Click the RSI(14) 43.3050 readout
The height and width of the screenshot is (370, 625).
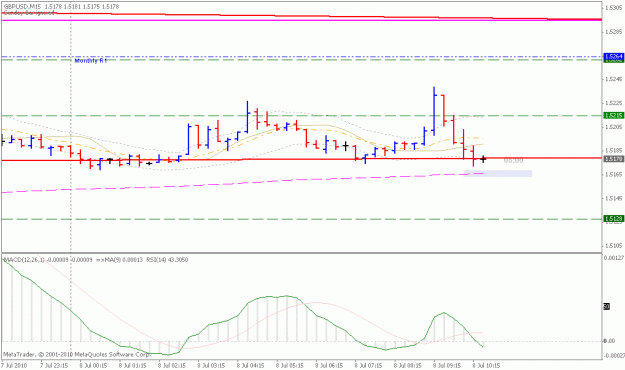point(167,260)
